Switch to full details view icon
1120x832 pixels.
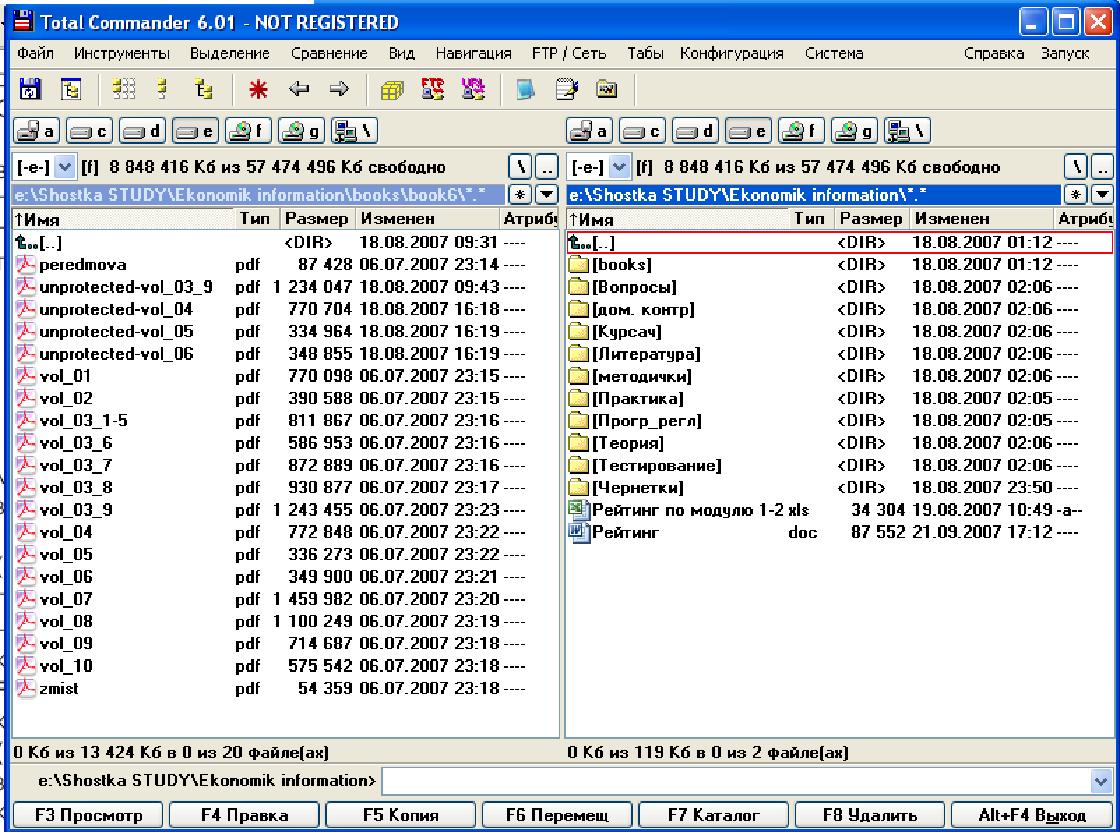pyautogui.click(x=163, y=89)
